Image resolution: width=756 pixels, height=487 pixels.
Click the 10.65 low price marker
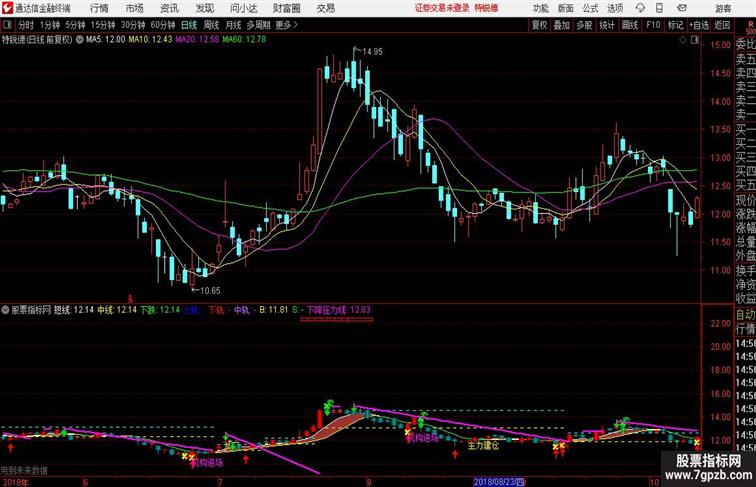209,291
